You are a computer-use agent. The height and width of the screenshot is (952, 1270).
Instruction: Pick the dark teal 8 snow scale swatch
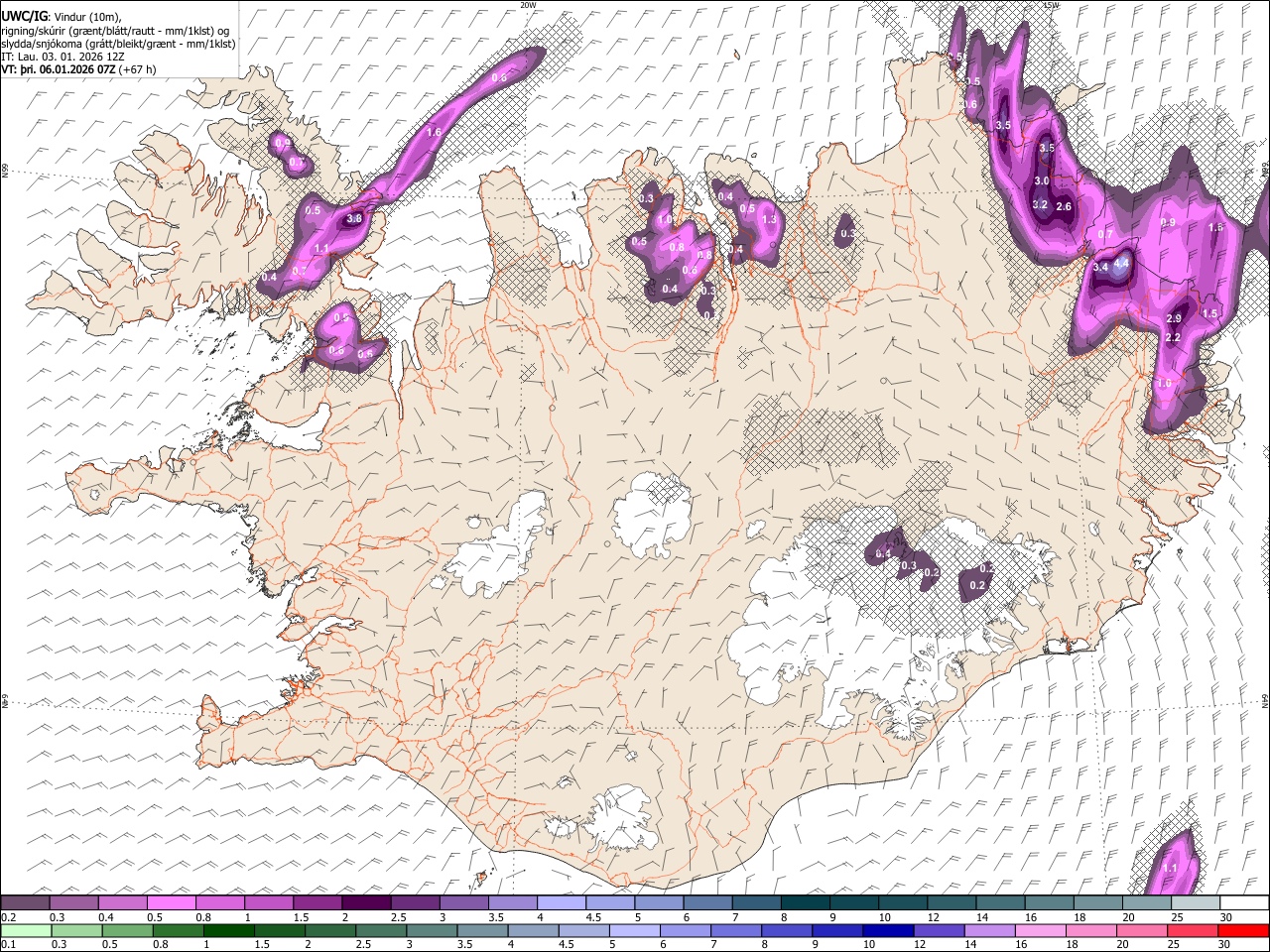tap(806, 902)
